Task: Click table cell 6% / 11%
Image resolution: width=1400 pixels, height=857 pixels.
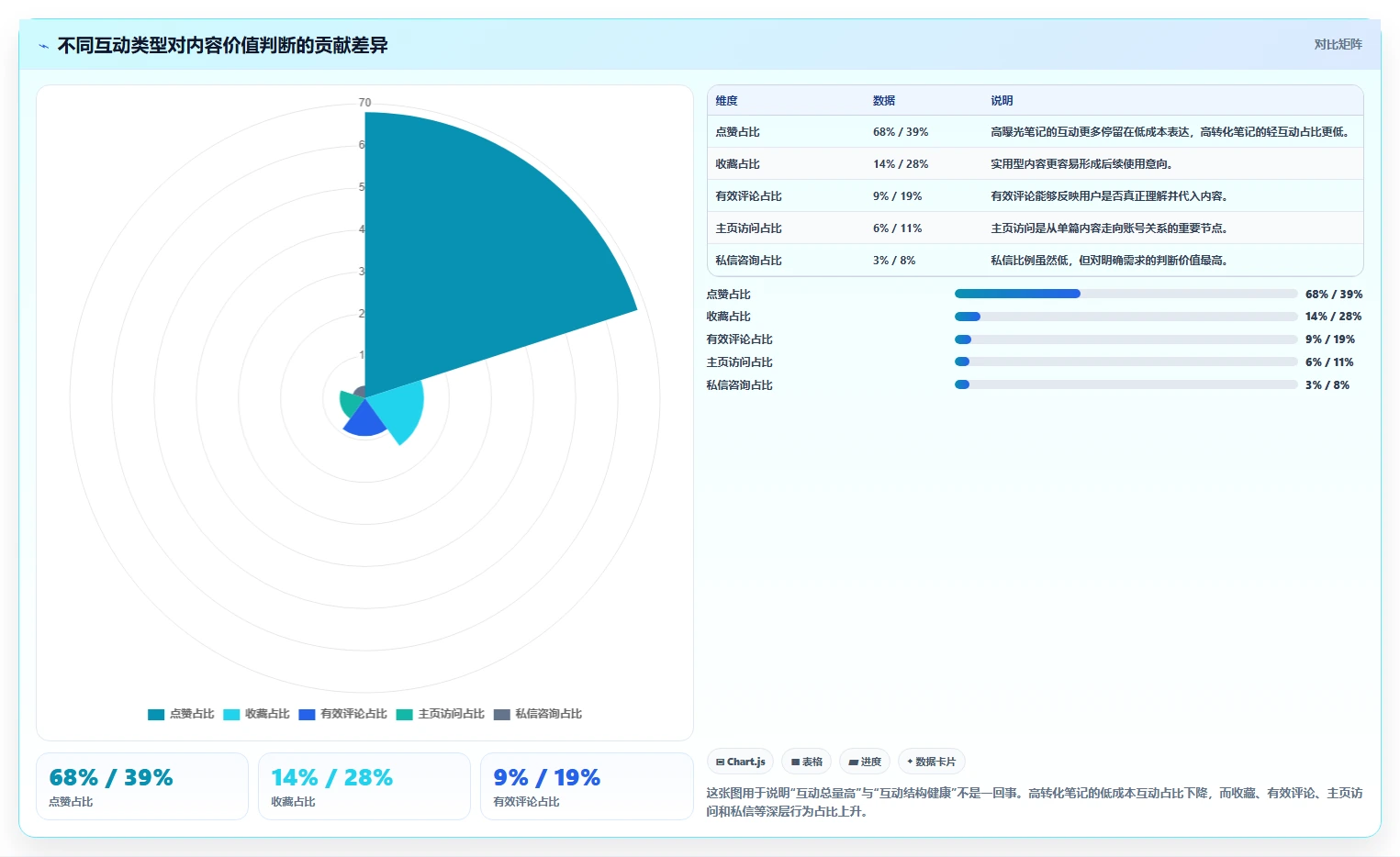Action: click(898, 228)
